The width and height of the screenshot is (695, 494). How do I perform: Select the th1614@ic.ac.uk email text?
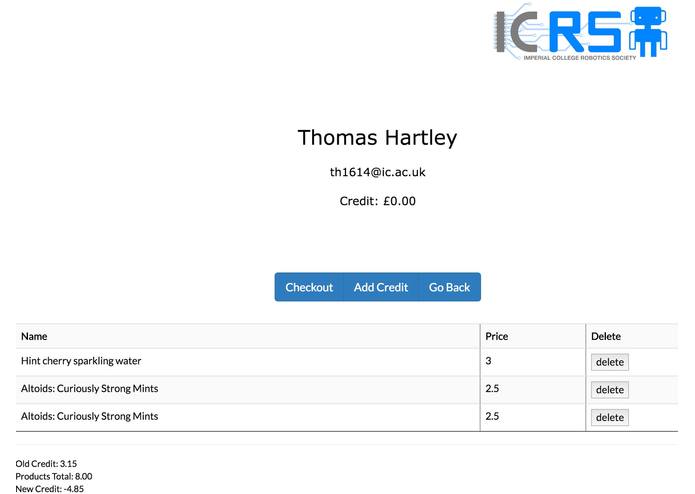(x=377, y=172)
